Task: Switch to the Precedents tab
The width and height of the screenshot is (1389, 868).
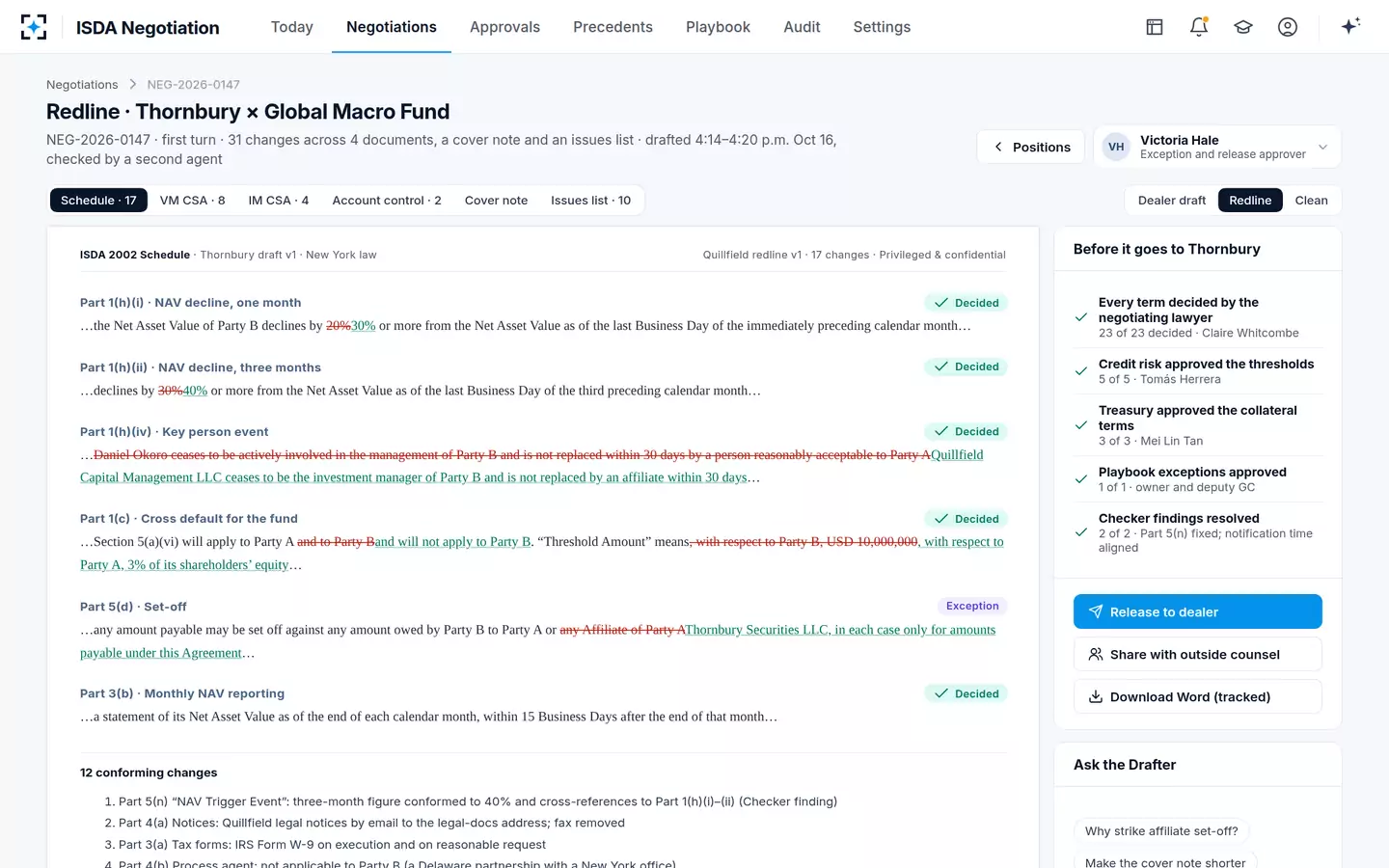Action: 613,27
